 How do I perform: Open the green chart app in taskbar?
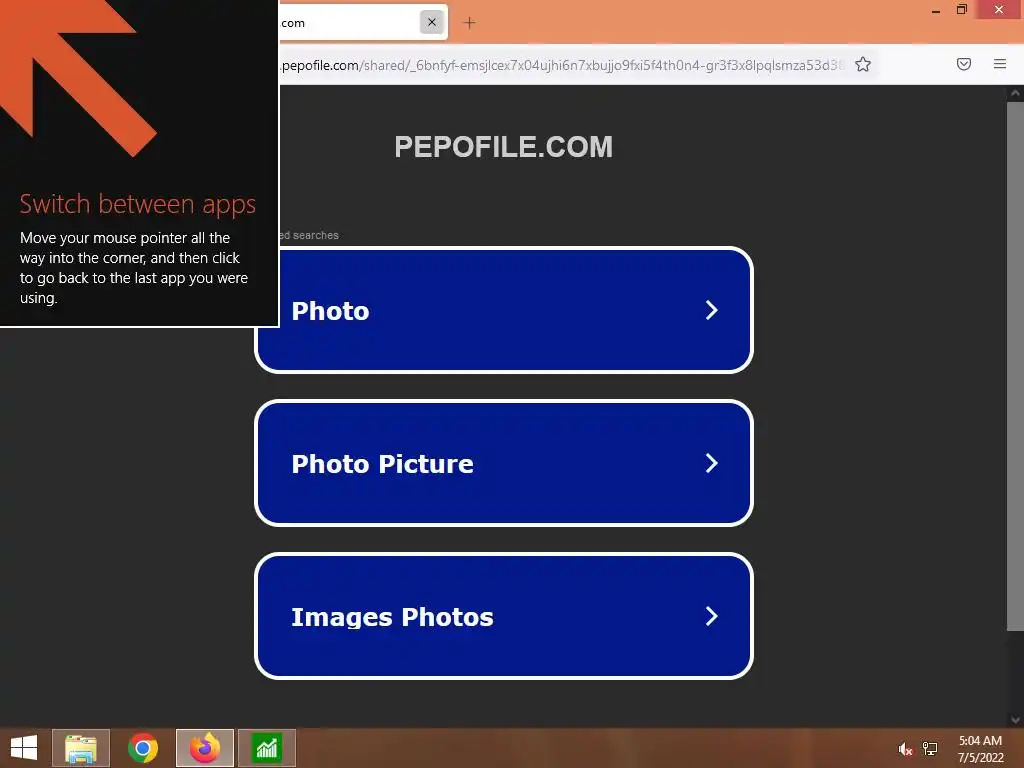coord(266,748)
